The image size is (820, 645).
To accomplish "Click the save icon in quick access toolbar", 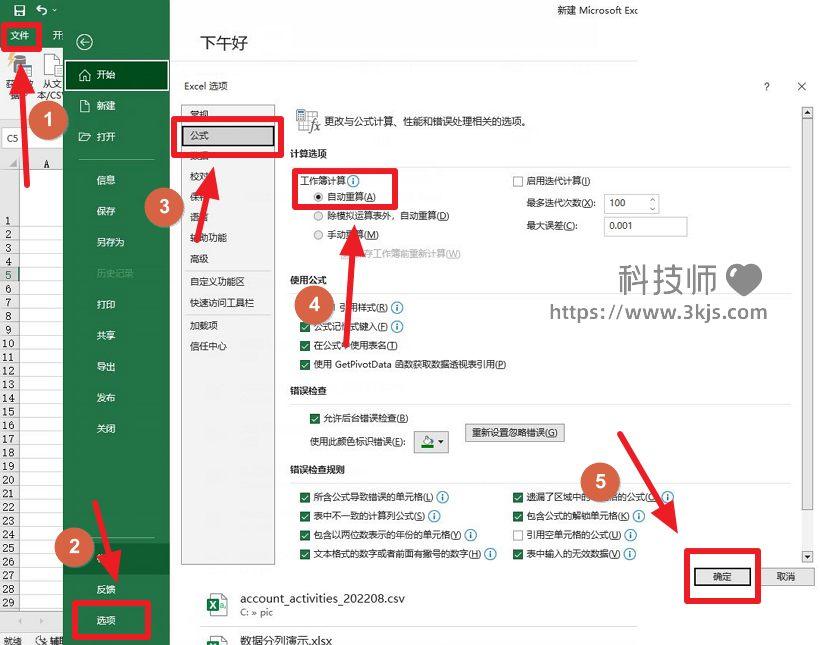I will pyautogui.click(x=19, y=10).
